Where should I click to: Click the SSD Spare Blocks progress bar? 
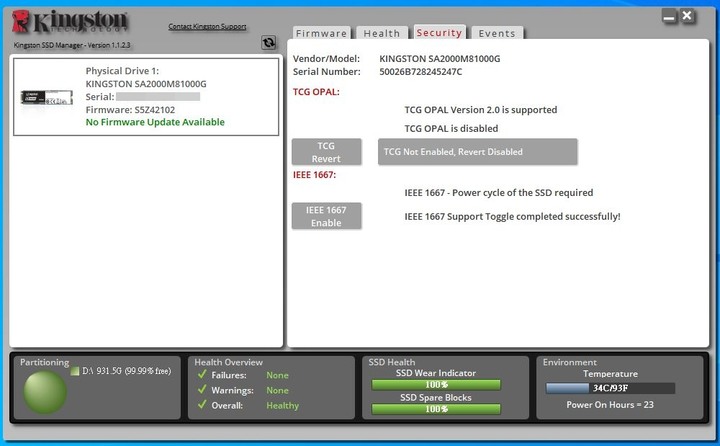[436, 409]
